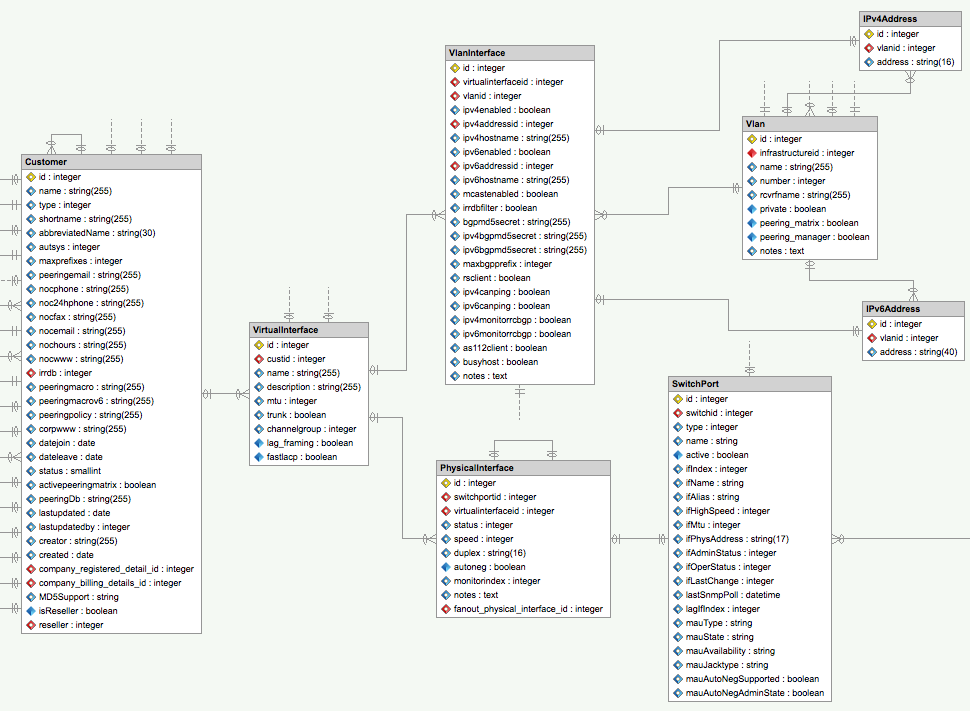Select the Vlan table header
Screen dimensions: 970x711
click(810, 124)
